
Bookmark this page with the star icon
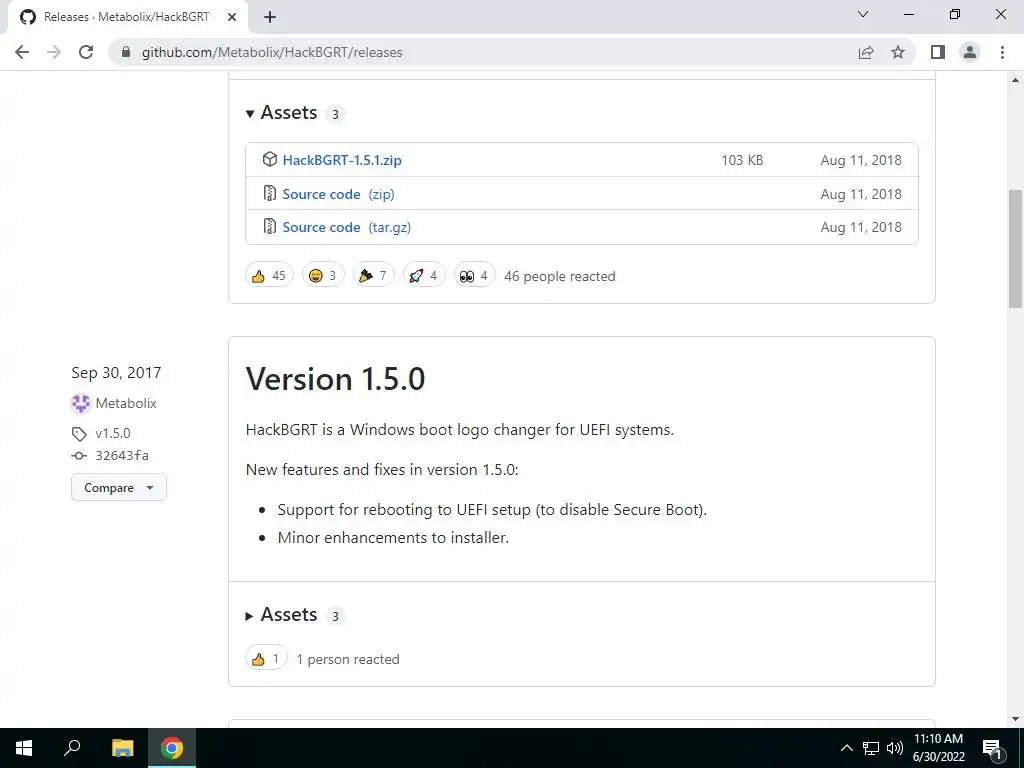898,52
